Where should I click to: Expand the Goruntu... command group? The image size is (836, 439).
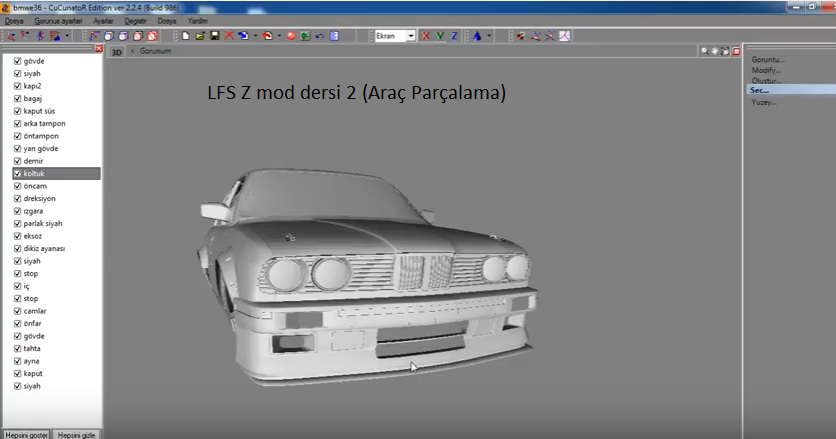pyautogui.click(x=768, y=59)
